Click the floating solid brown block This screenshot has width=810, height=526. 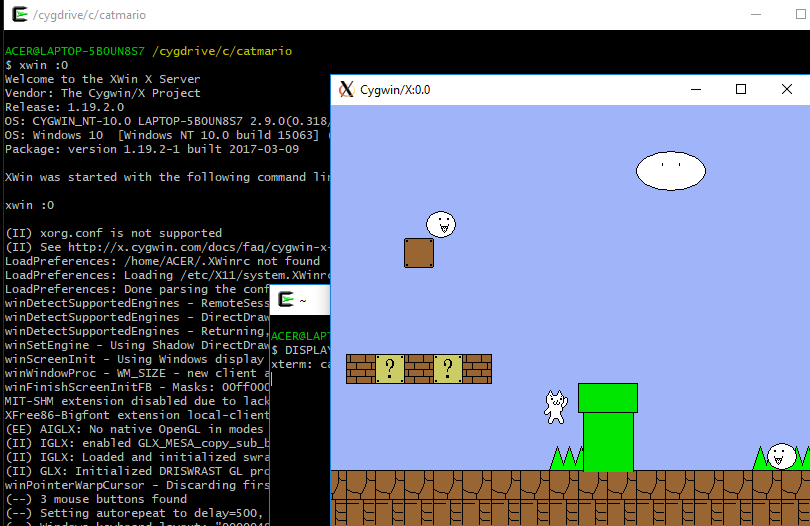click(419, 253)
